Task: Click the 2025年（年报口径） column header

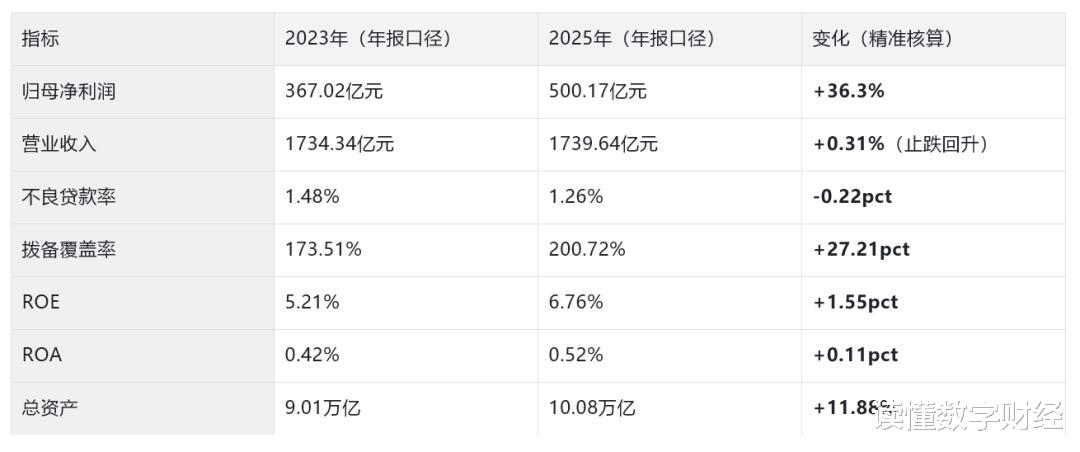Action: click(x=632, y=39)
